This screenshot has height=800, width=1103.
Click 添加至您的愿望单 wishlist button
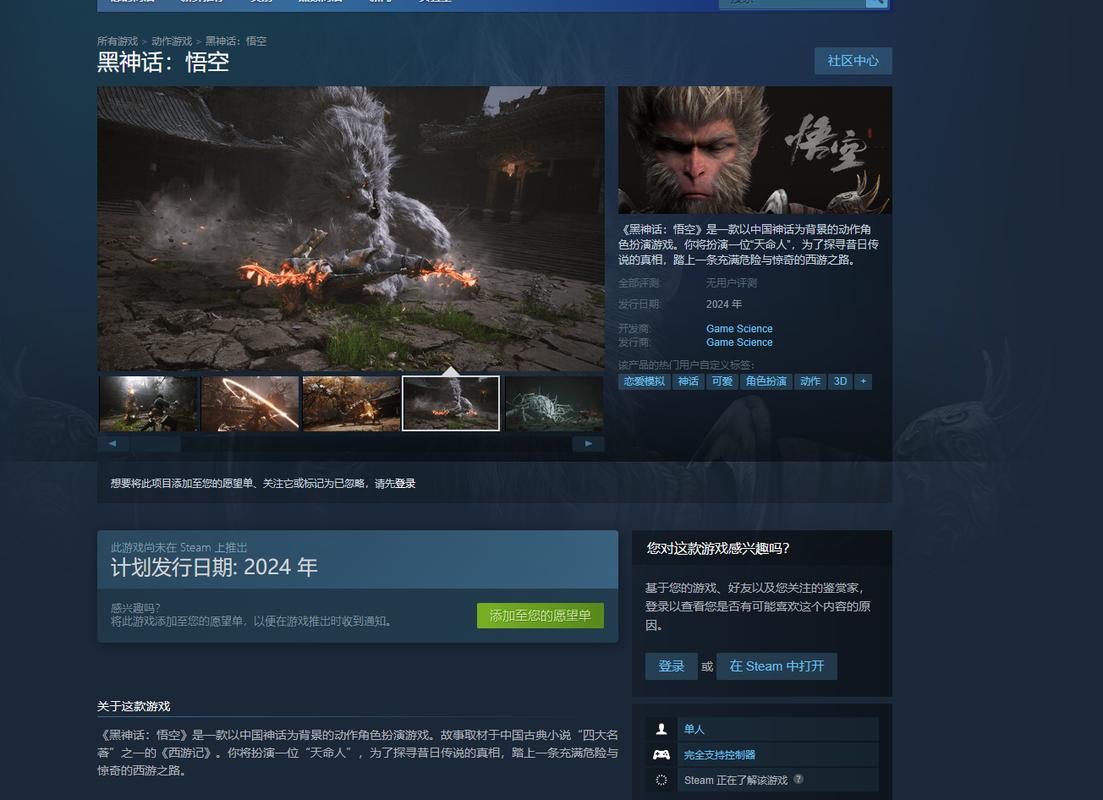click(x=540, y=616)
